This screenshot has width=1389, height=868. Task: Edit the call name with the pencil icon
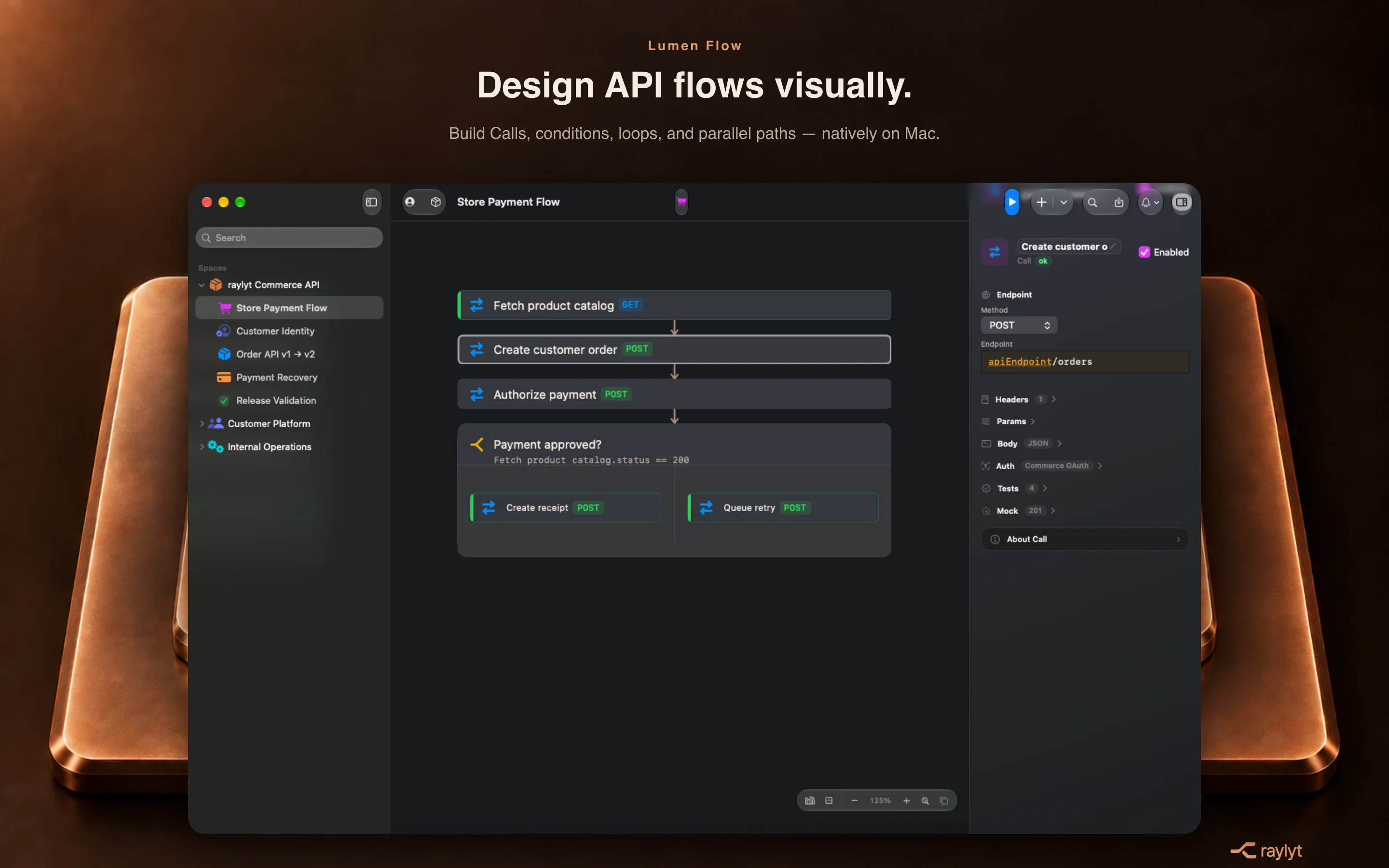(x=1113, y=246)
